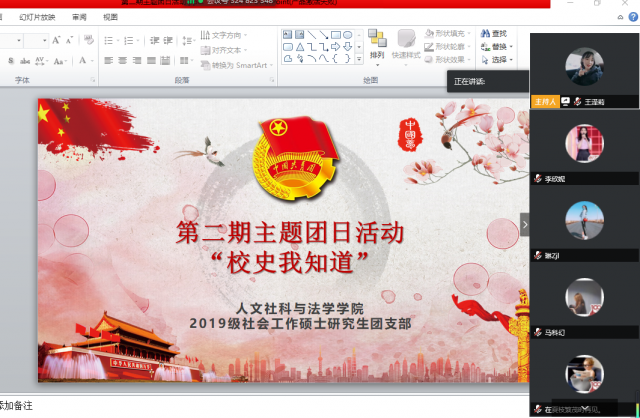Select the rounded rectangle shape
This screenshot has width=640, height=418.
tap(288, 47)
